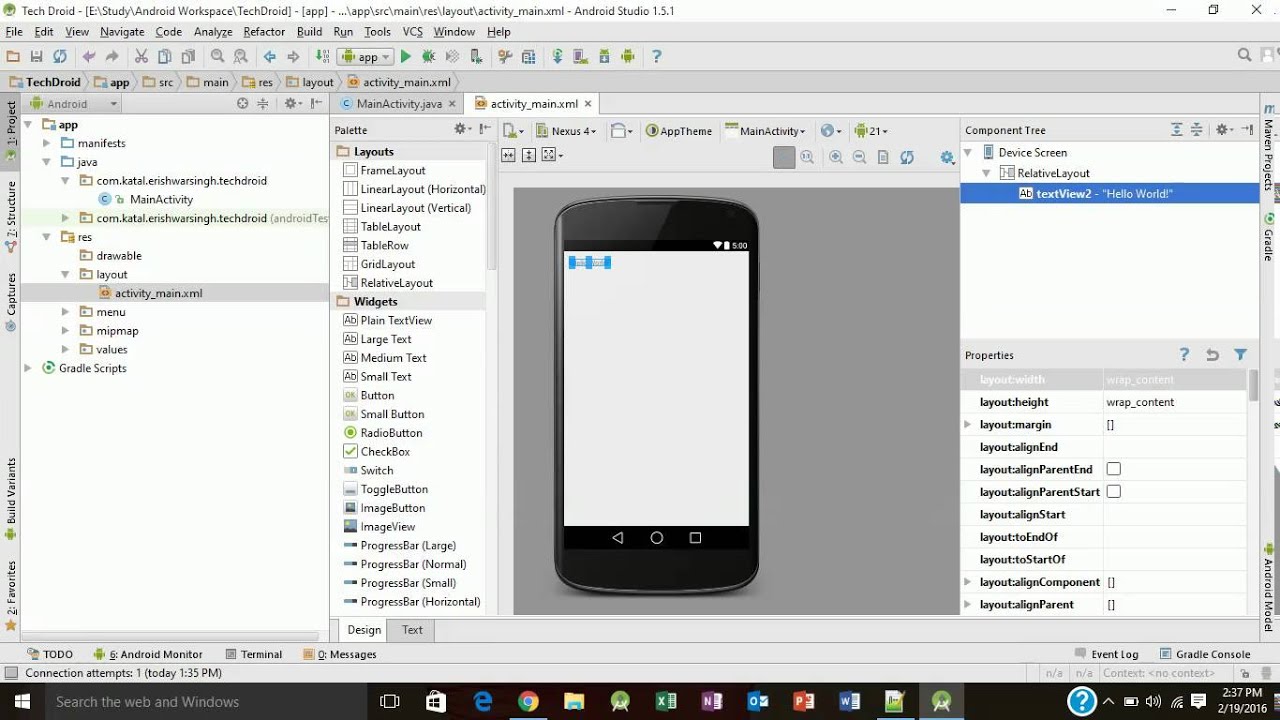This screenshot has height=720, width=1280.
Task: Open the Event Log
Action: point(1106,654)
